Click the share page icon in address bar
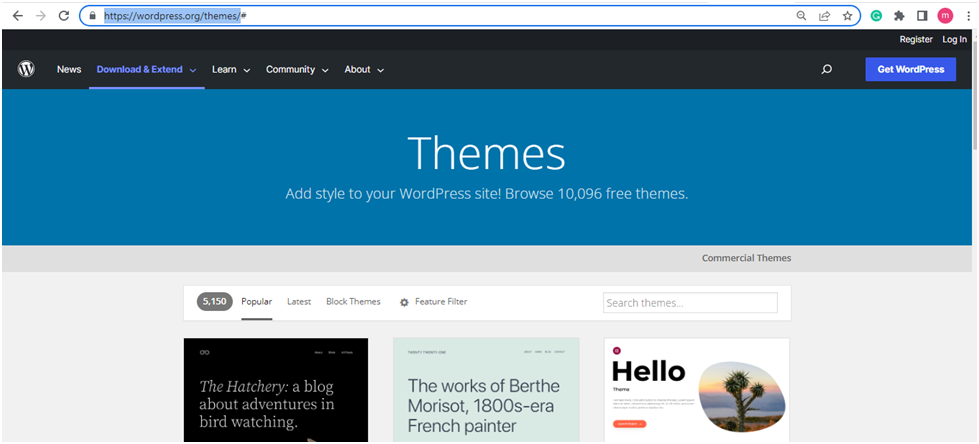Image resolution: width=979 pixels, height=444 pixels. click(x=824, y=16)
